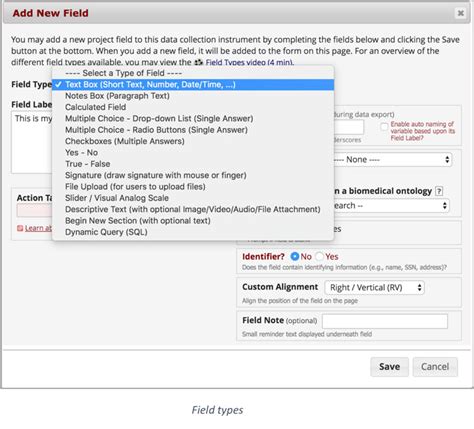Click the Cancel button

(435, 367)
